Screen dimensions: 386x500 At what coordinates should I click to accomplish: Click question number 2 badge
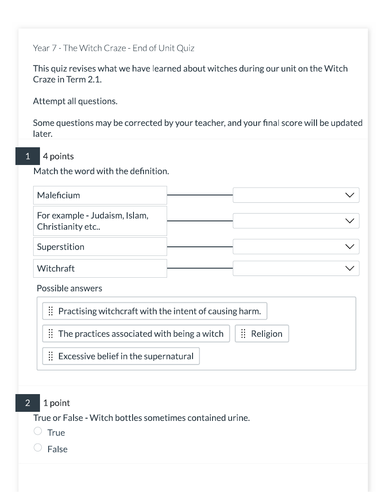click(x=28, y=403)
